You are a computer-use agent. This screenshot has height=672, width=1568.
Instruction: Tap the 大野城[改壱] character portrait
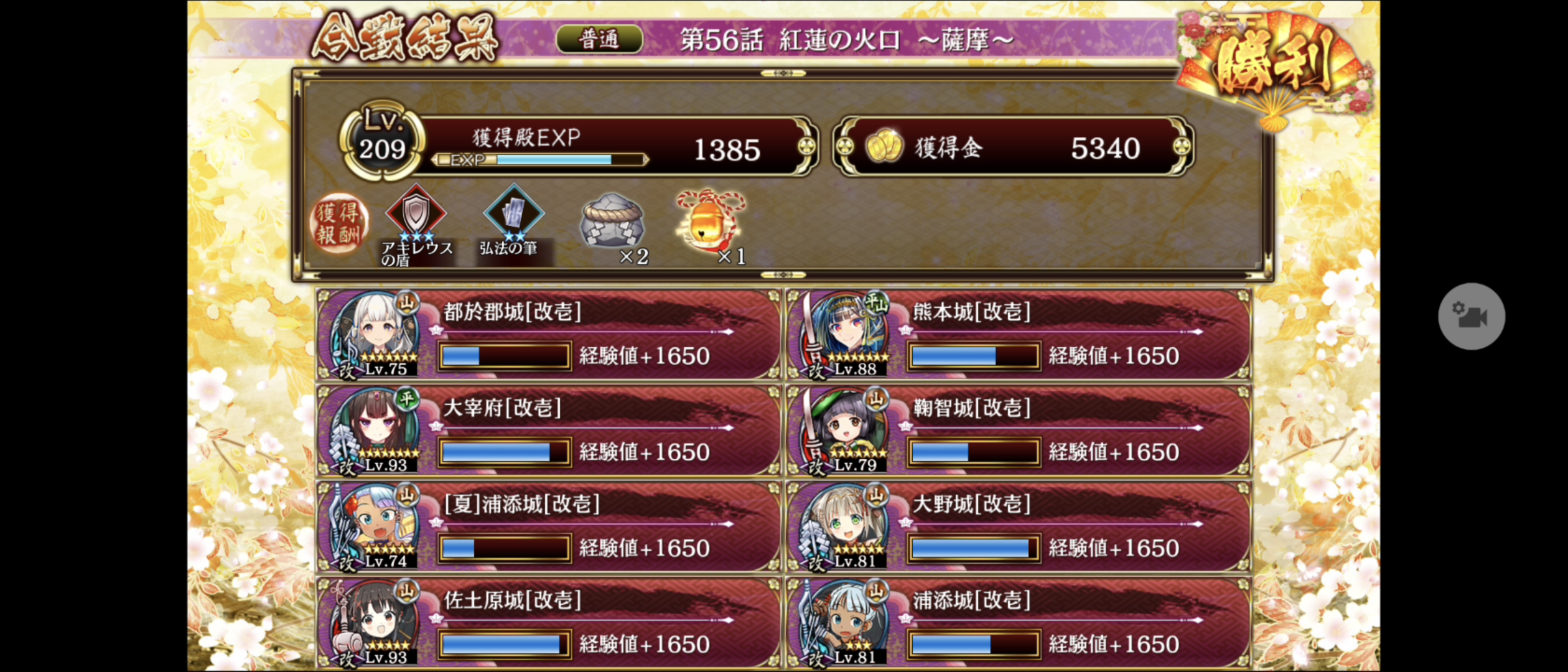[846, 526]
